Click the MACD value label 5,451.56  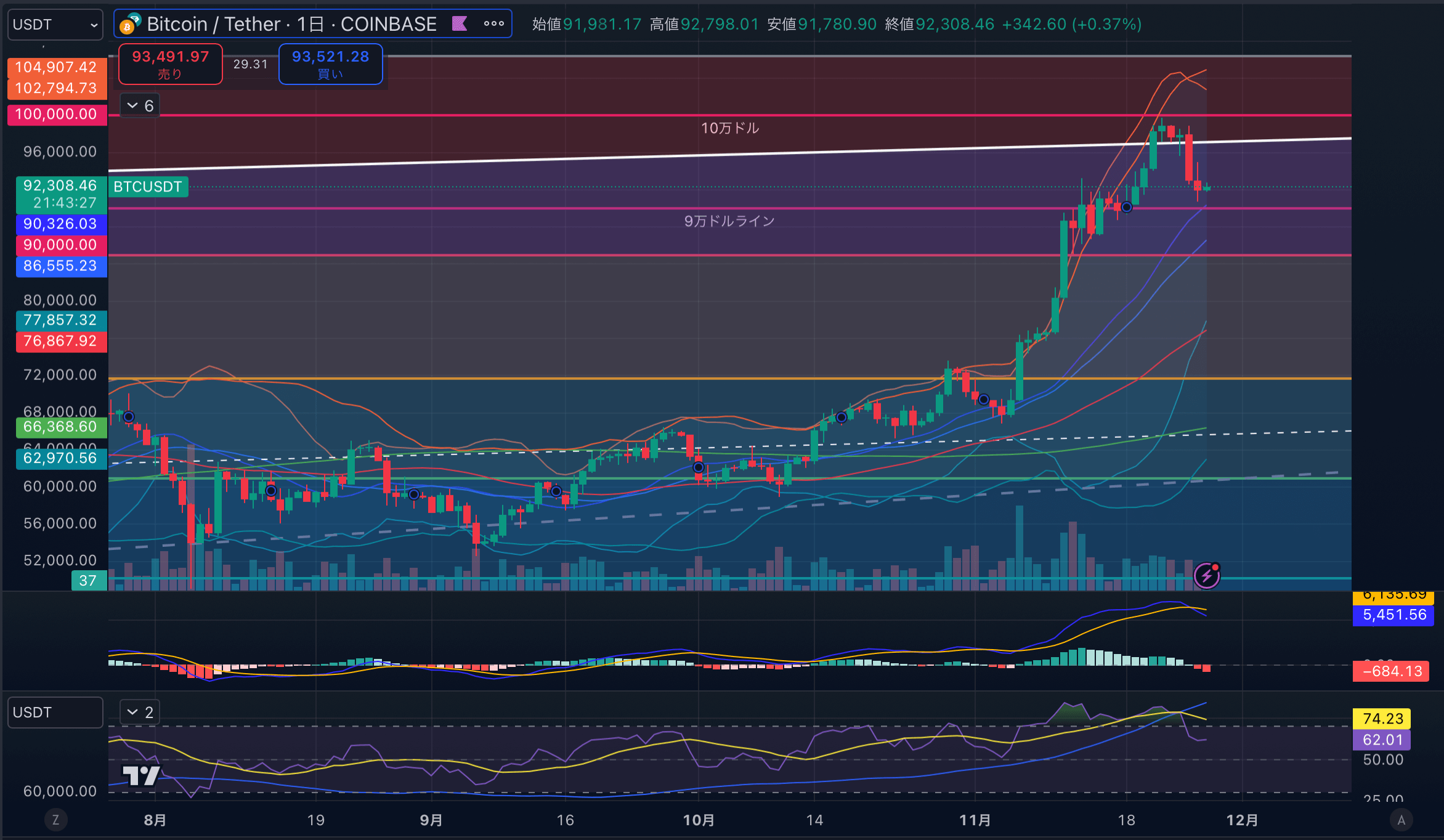tap(1393, 615)
